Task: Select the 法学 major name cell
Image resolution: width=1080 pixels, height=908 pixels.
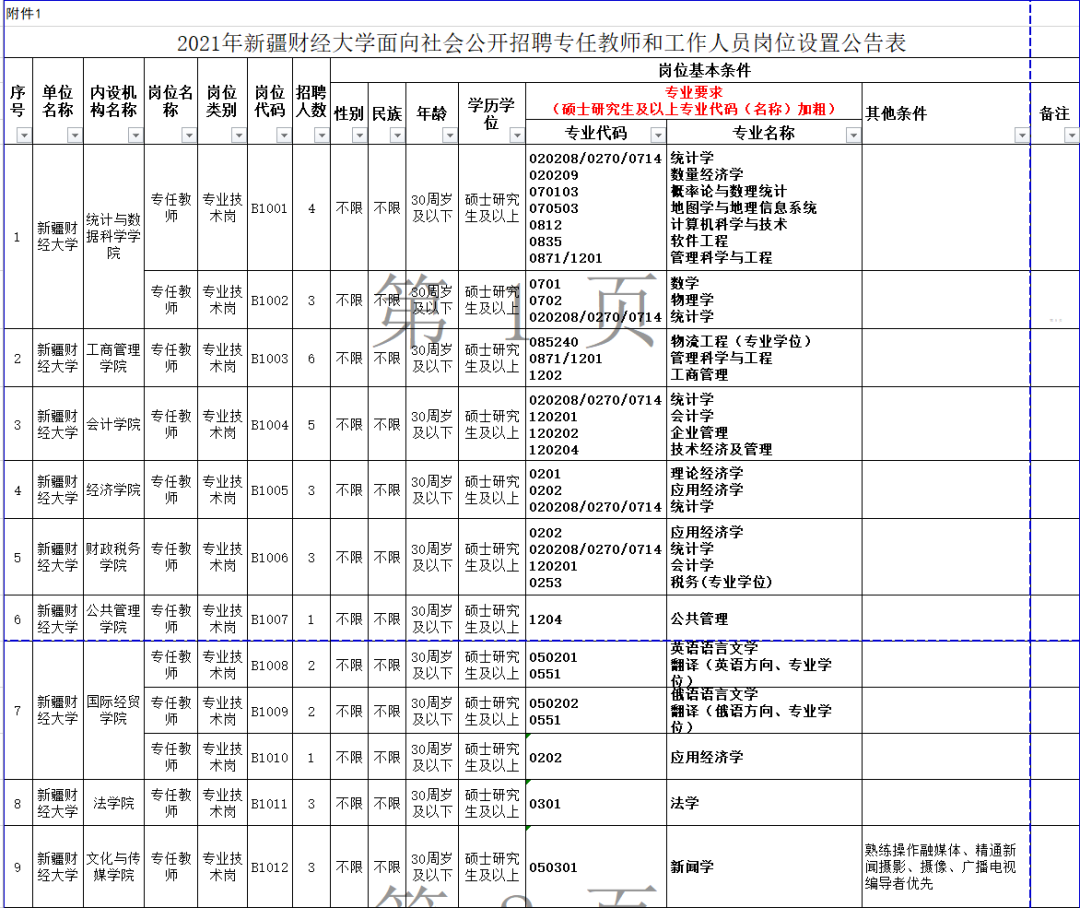Action: 764,803
